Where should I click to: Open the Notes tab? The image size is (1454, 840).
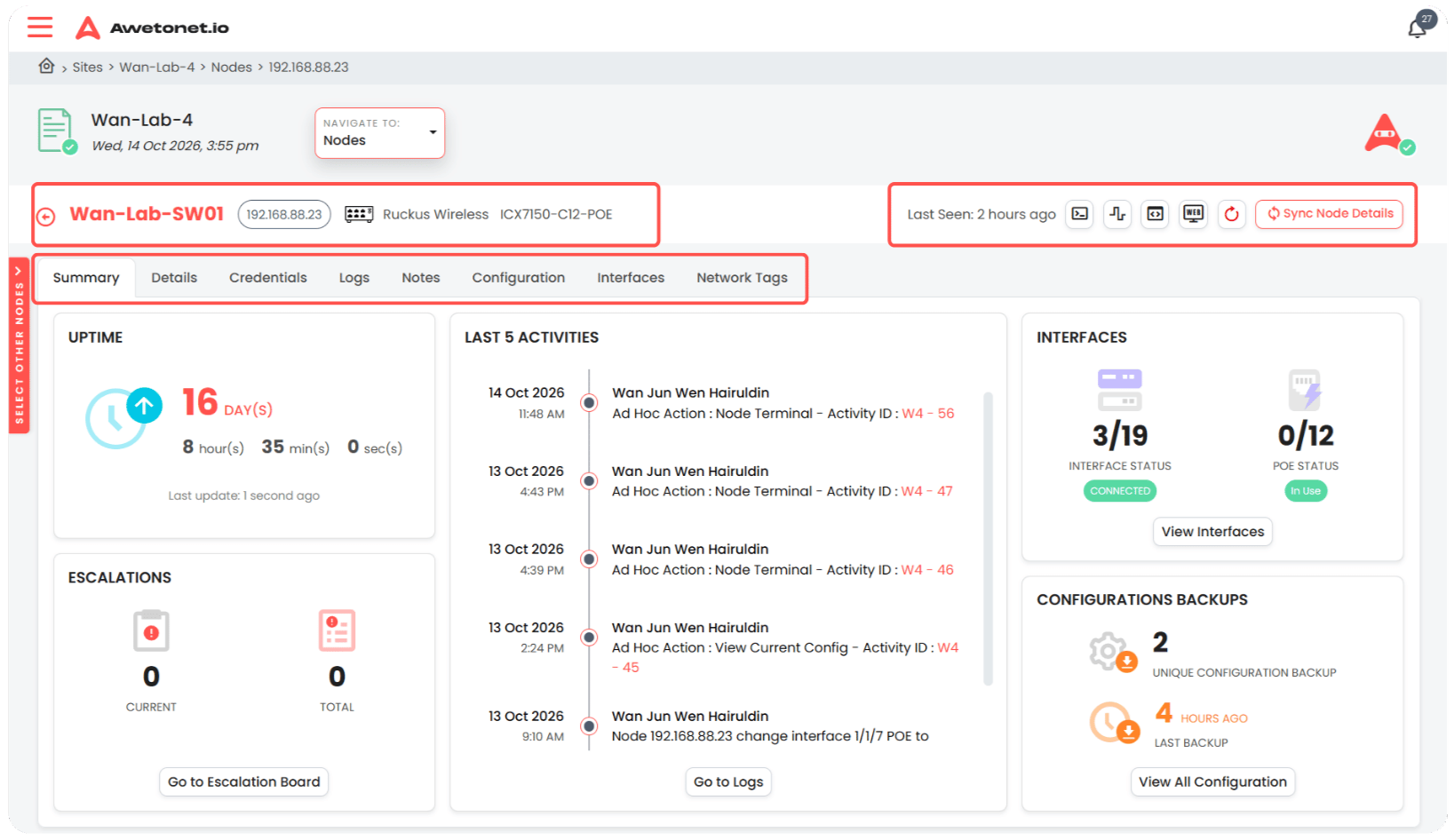coord(421,278)
